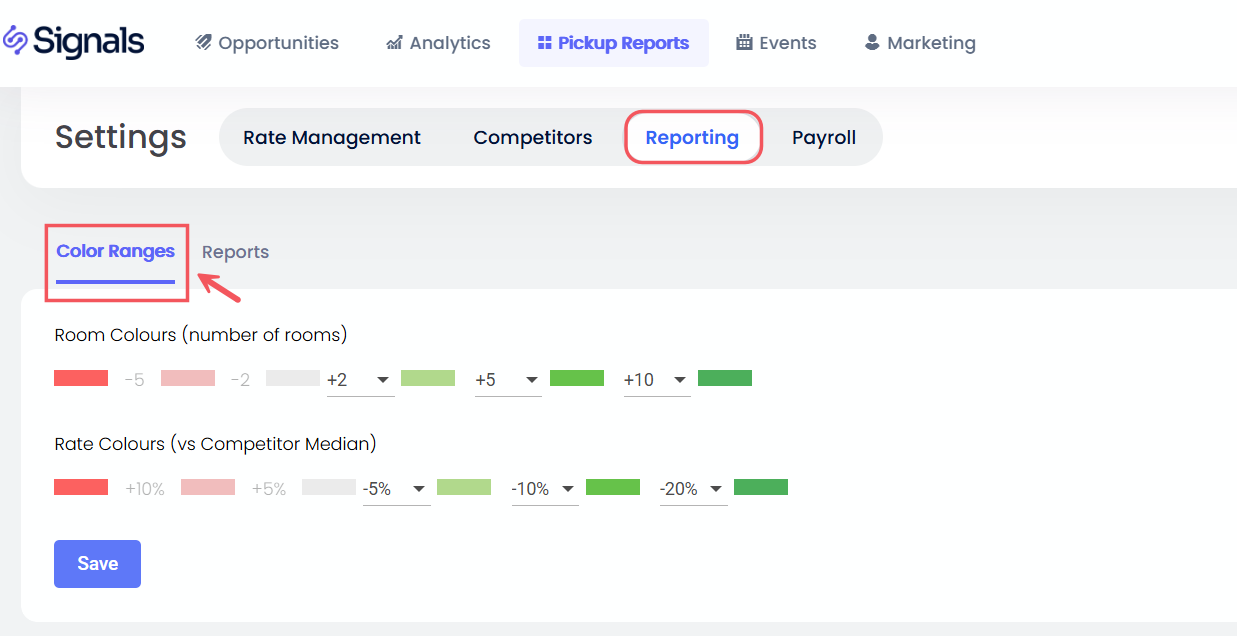Open the Marketing person item
Viewport: 1237px width, 636px height.
[x=920, y=43]
